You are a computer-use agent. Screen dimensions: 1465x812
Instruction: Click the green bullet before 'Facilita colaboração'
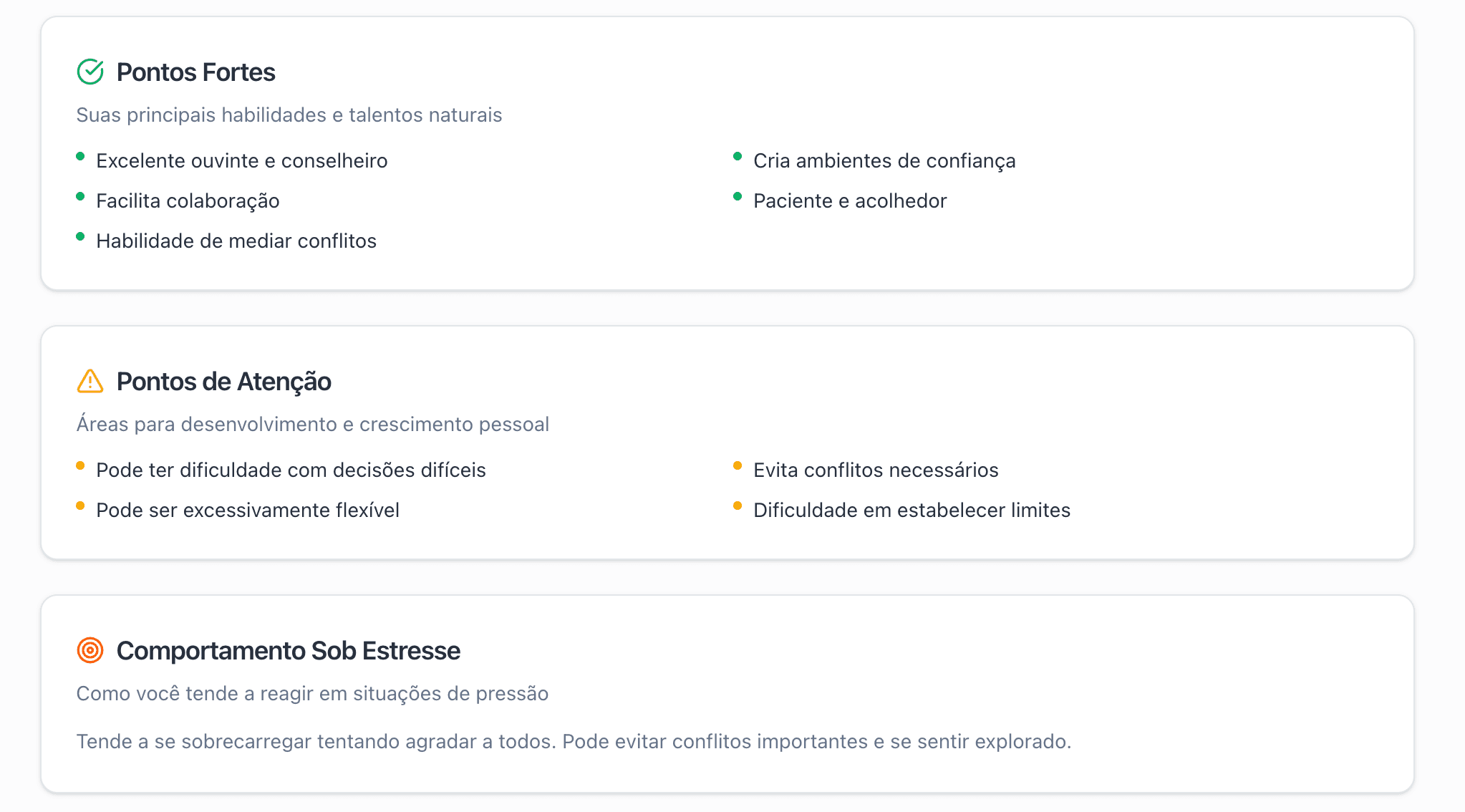[80, 196]
